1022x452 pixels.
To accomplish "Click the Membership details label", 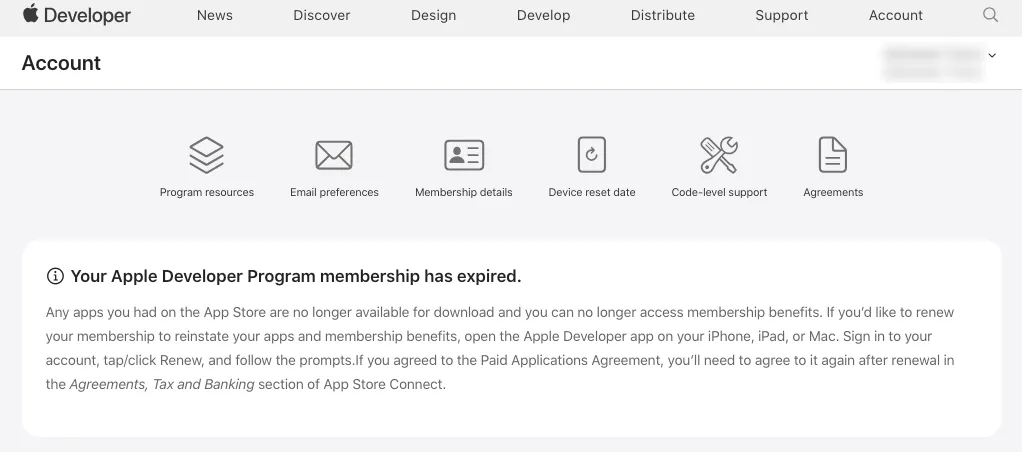I will click(463, 192).
